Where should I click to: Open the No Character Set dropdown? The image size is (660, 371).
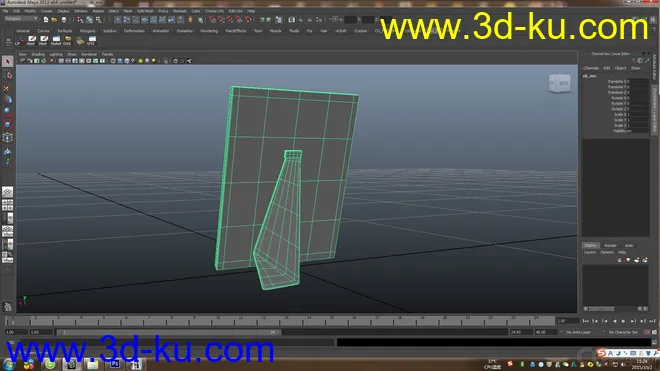(623, 332)
